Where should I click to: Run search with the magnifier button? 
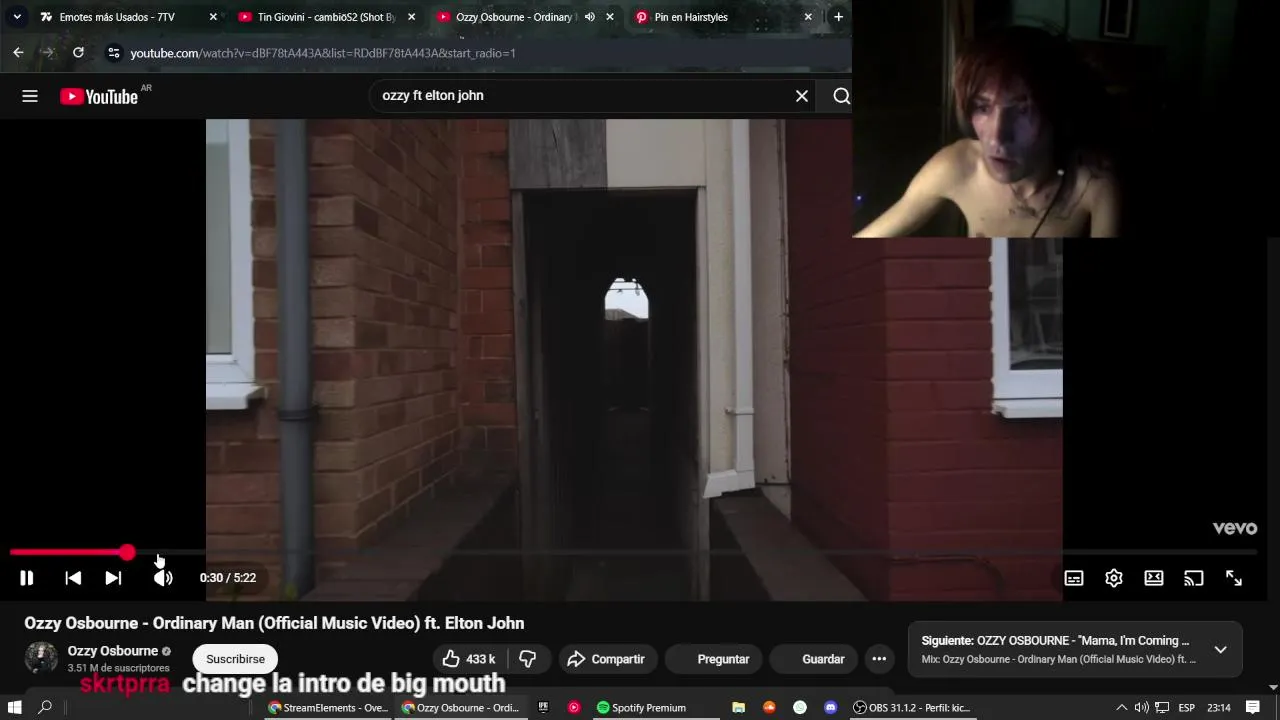pyautogui.click(x=841, y=96)
